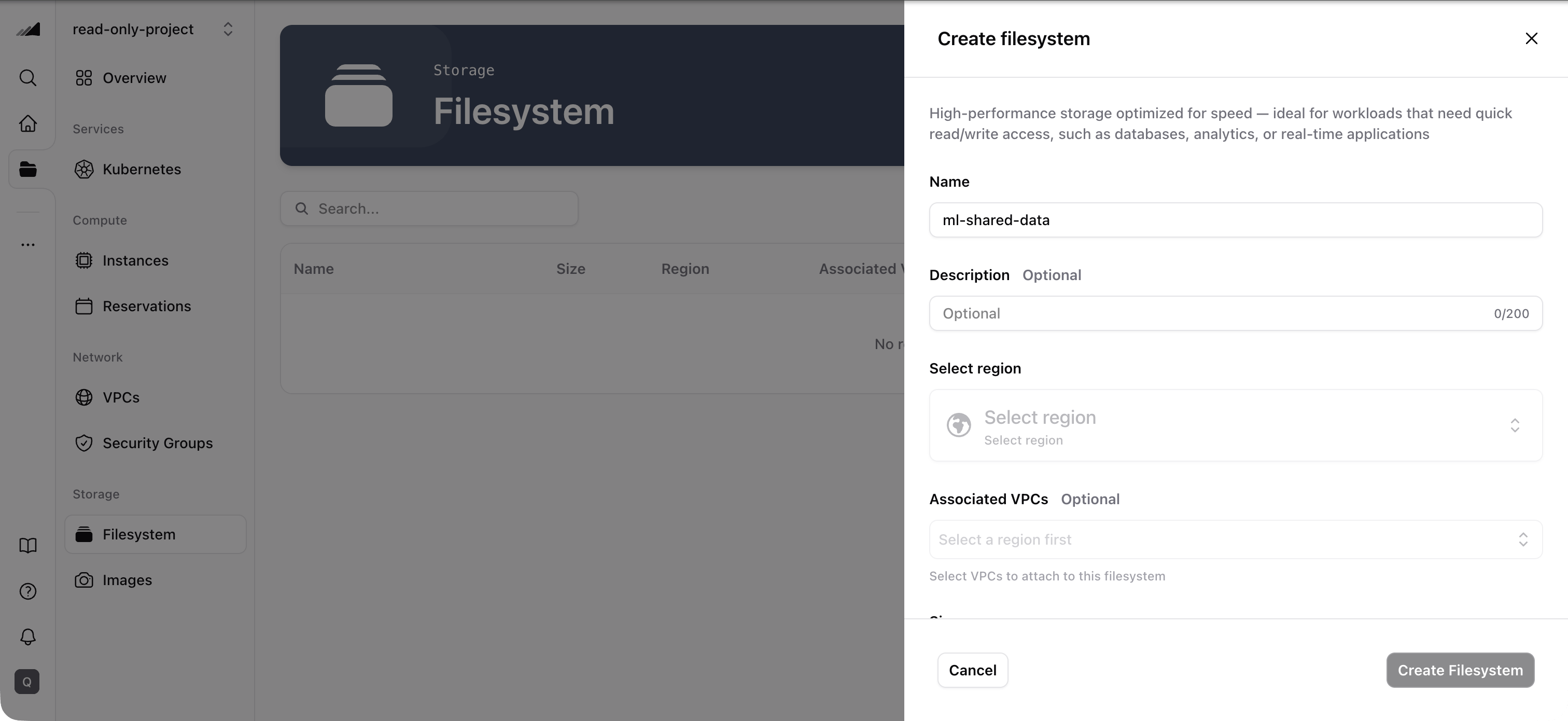1568x721 pixels.
Task: Click the Security Groups shield icon
Action: (x=84, y=442)
